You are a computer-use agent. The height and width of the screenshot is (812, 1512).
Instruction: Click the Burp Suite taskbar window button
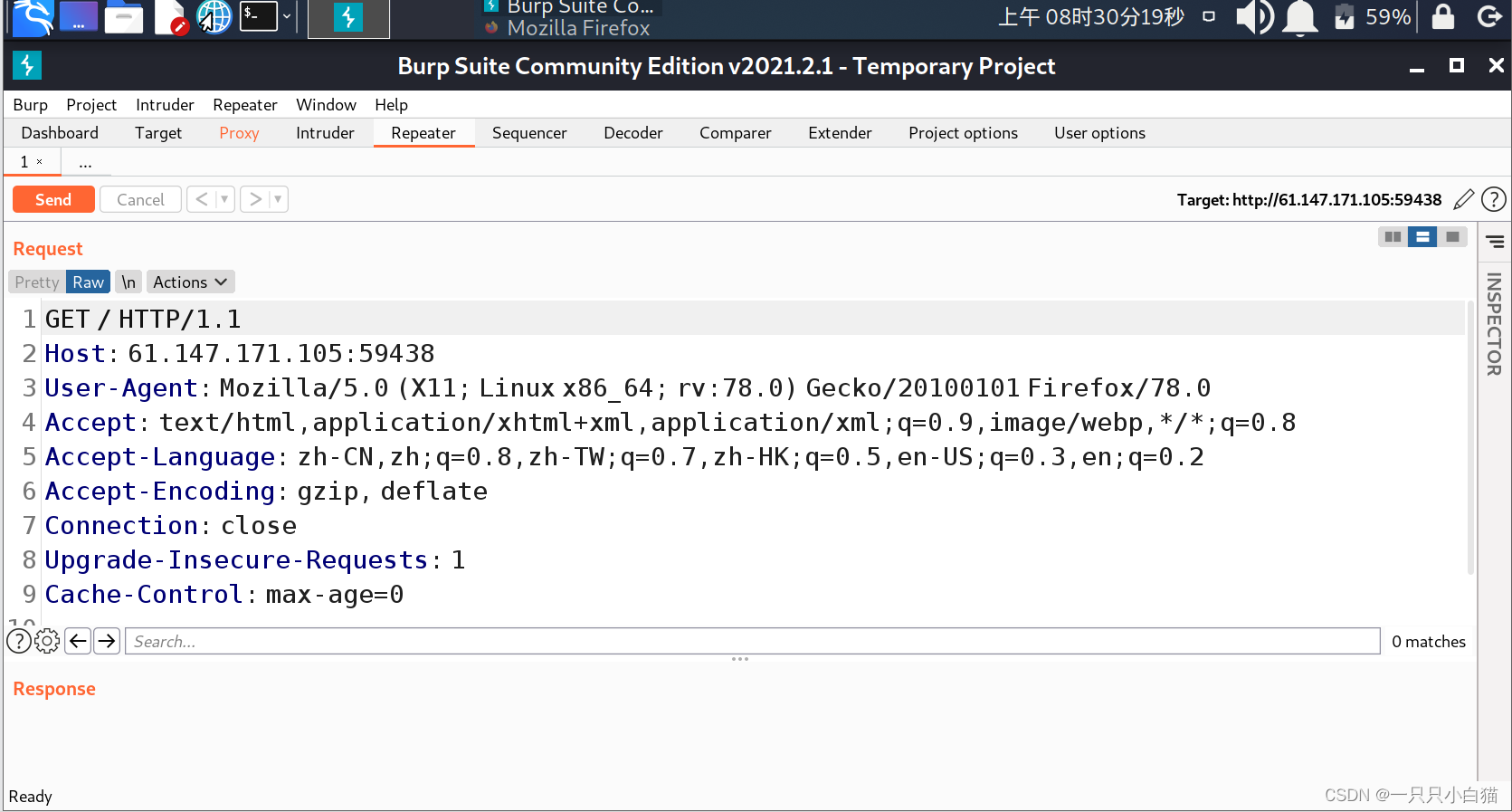point(348,18)
